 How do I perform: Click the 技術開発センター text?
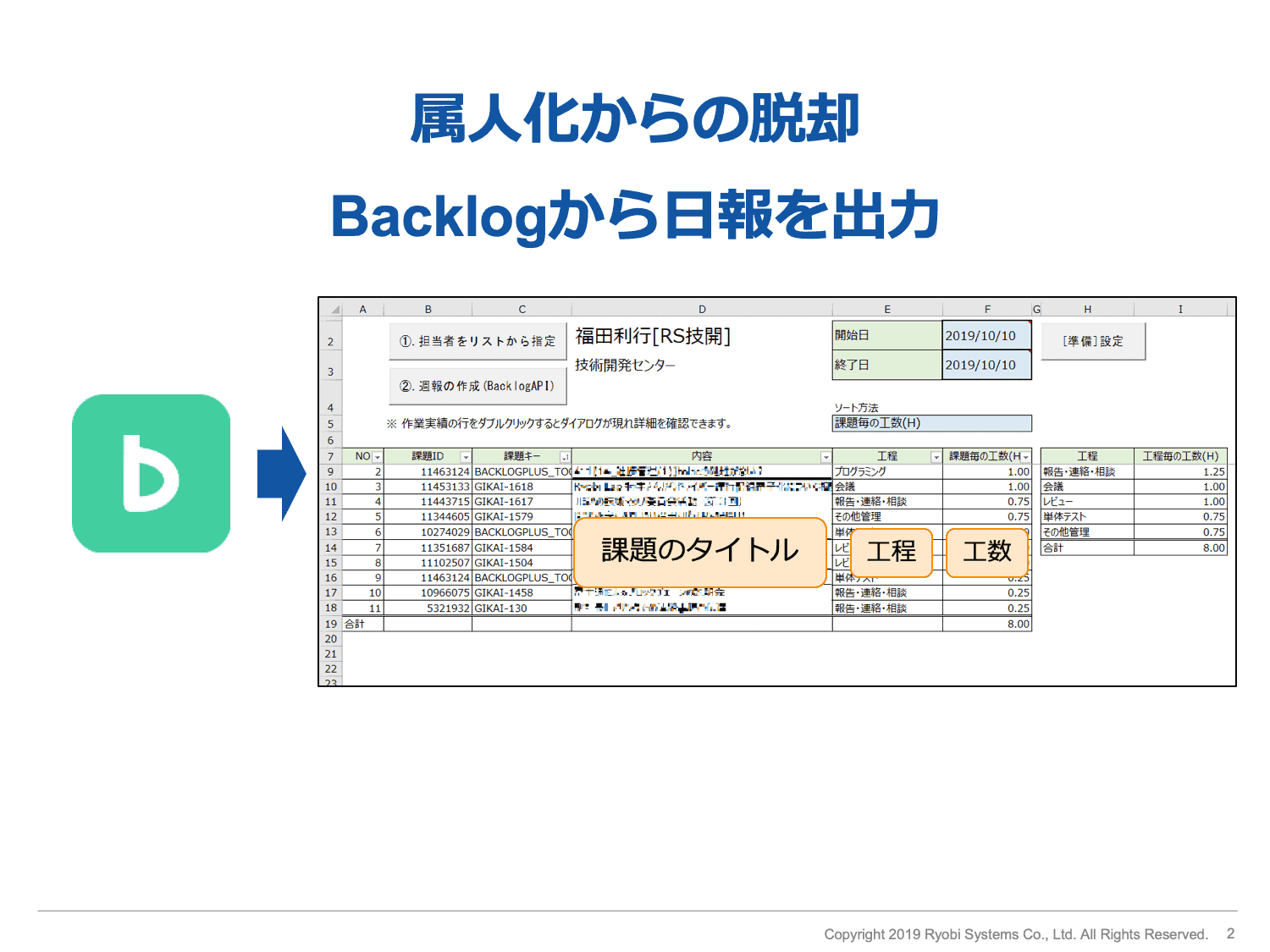pyautogui.click(x=626, y=365)
